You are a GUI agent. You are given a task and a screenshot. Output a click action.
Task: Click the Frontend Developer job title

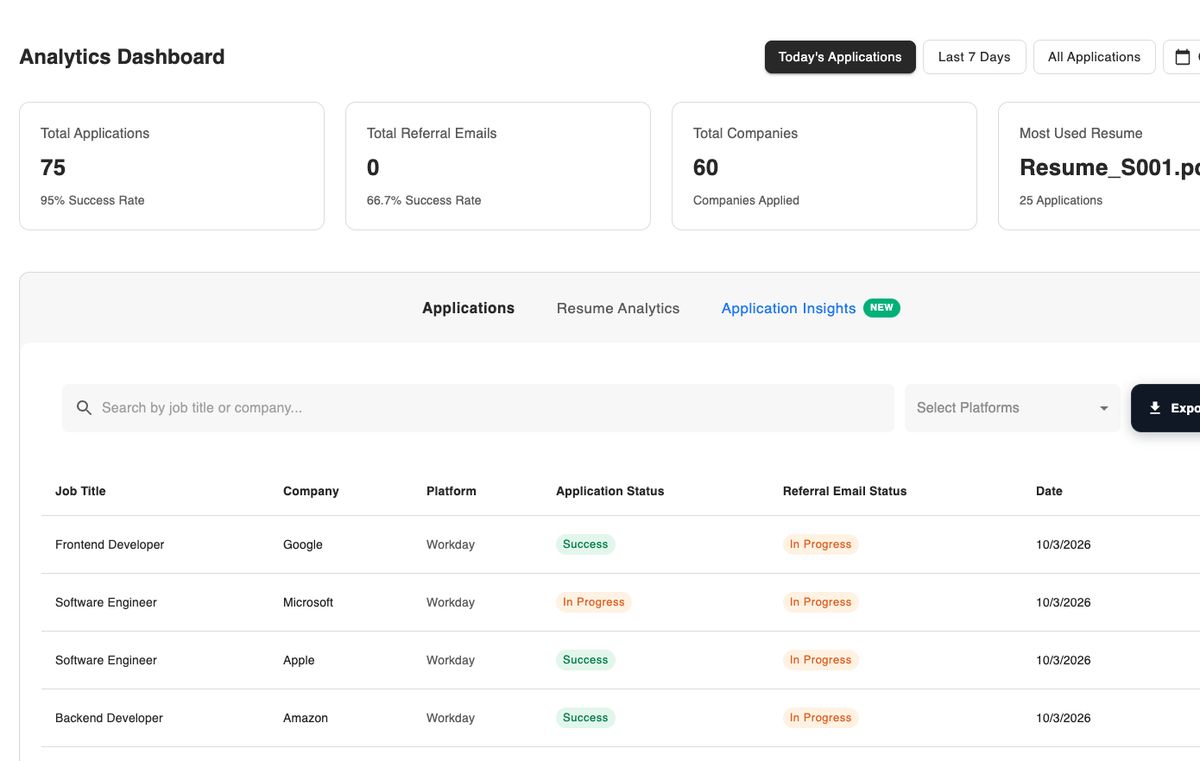point(109,545)
